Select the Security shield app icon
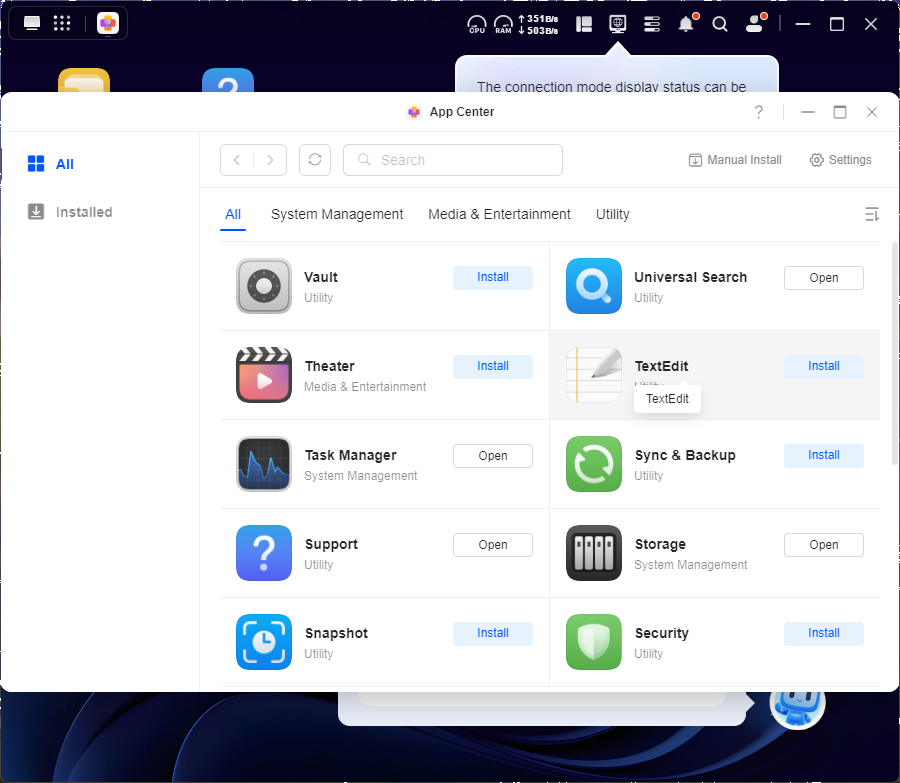The image size is (900, 783). [x=594, y=642]
